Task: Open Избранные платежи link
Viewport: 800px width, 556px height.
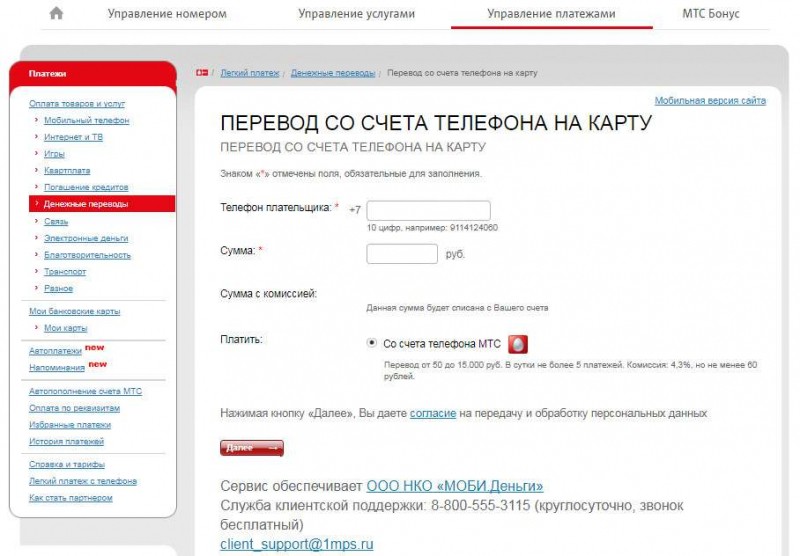Action: (70, 425)
